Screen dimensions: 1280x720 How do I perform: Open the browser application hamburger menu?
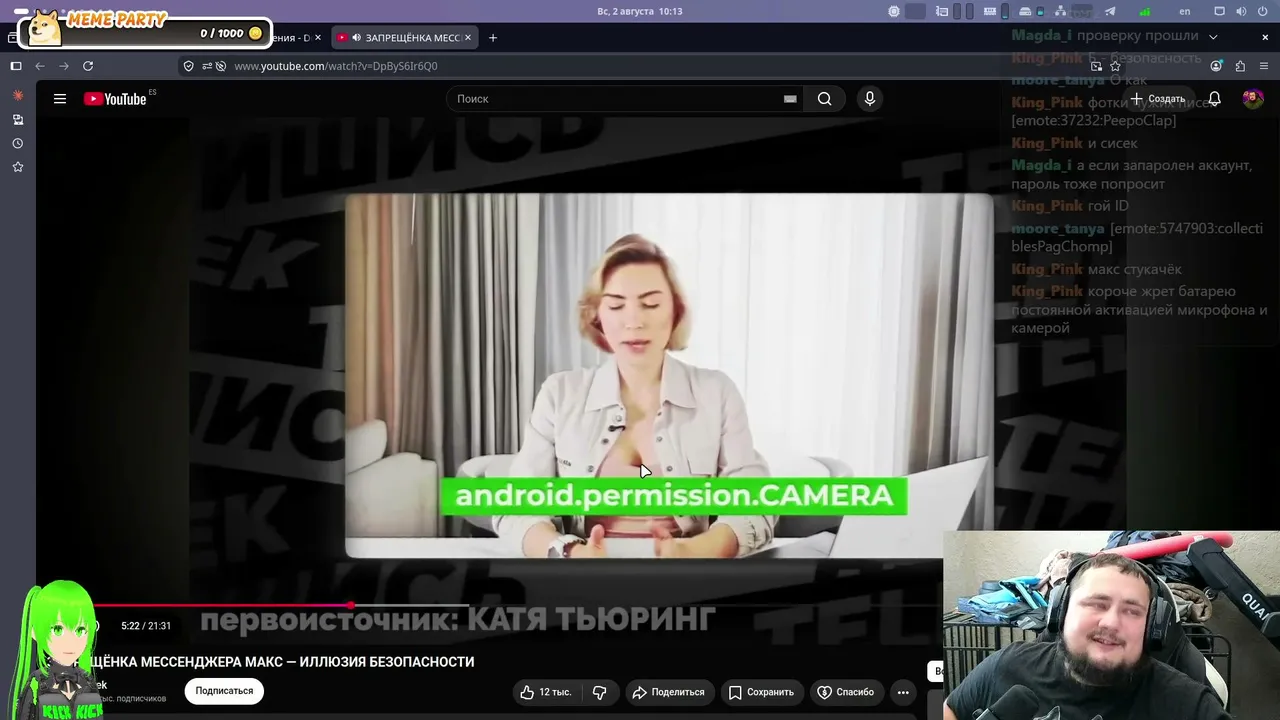[1264, 66]
